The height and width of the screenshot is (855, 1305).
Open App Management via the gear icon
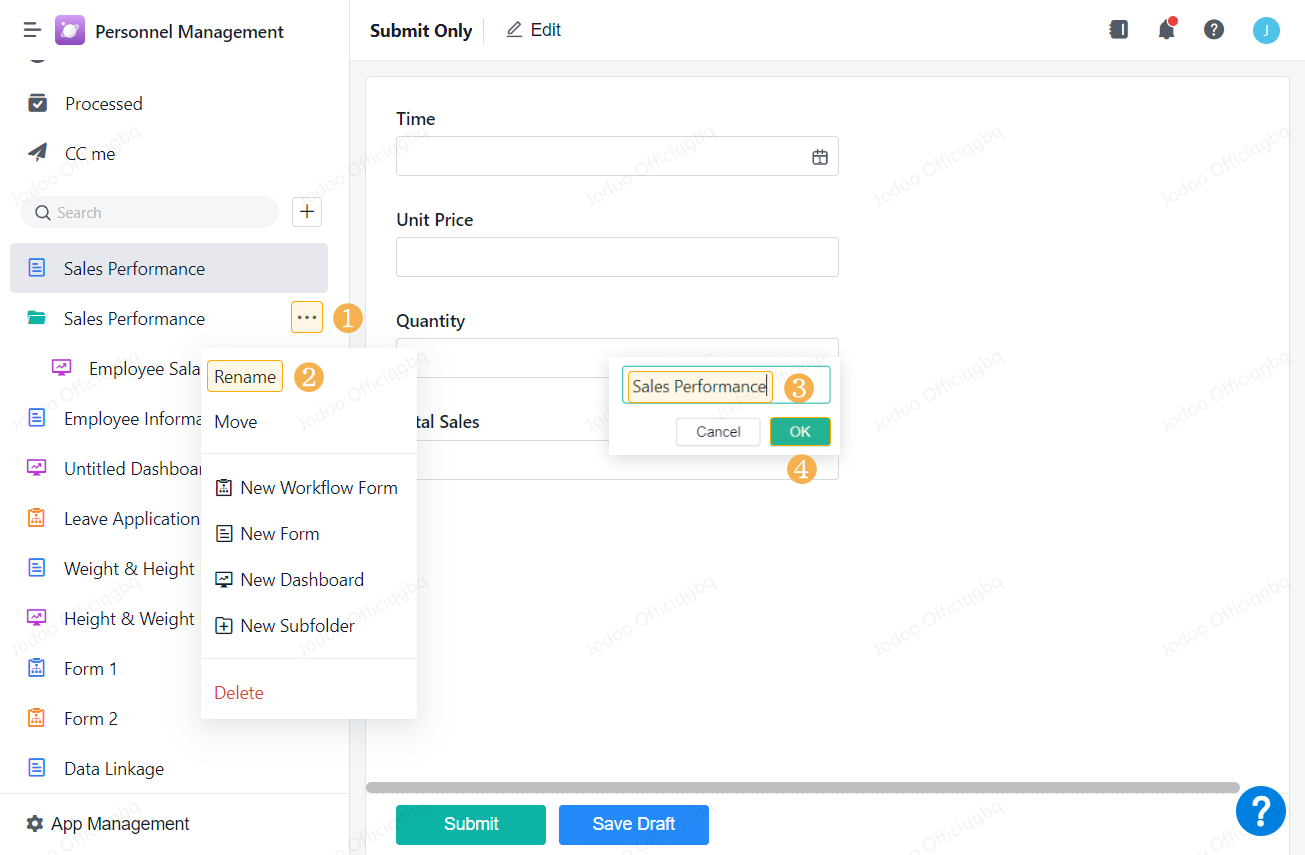(33, 823)
